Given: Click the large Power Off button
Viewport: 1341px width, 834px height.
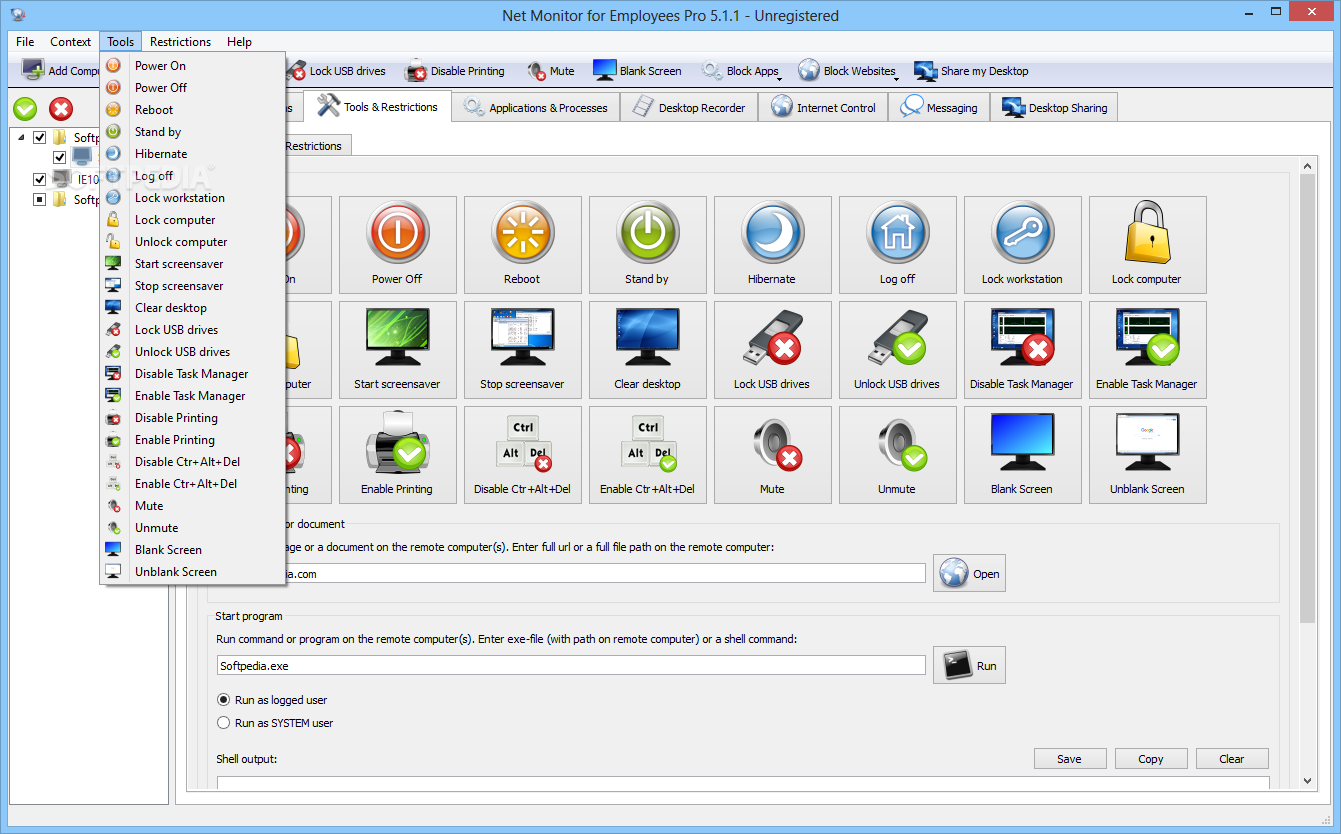Looking at the screenshot, I should click(x=397, y=244).
